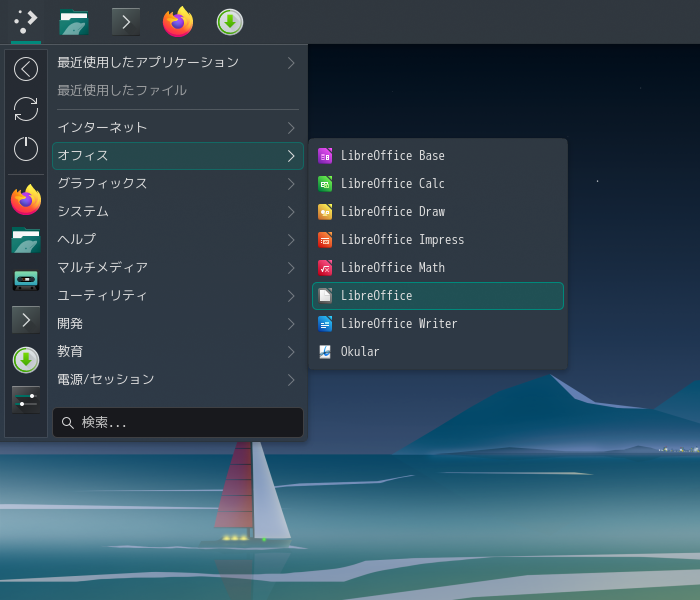
Task: Click the generic LibreOffice document icon
Action: point(325,296)
